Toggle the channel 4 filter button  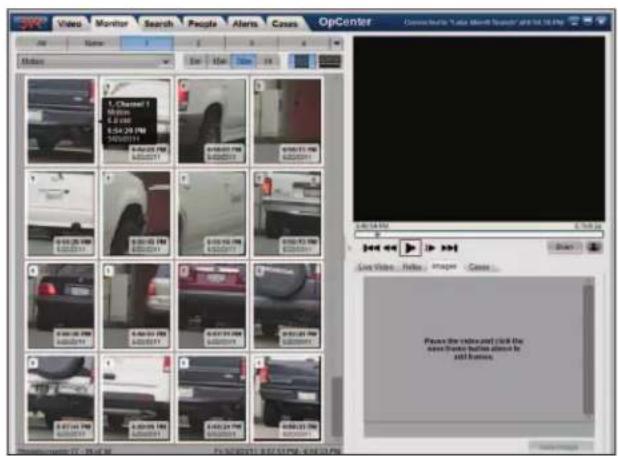point(304,43)
